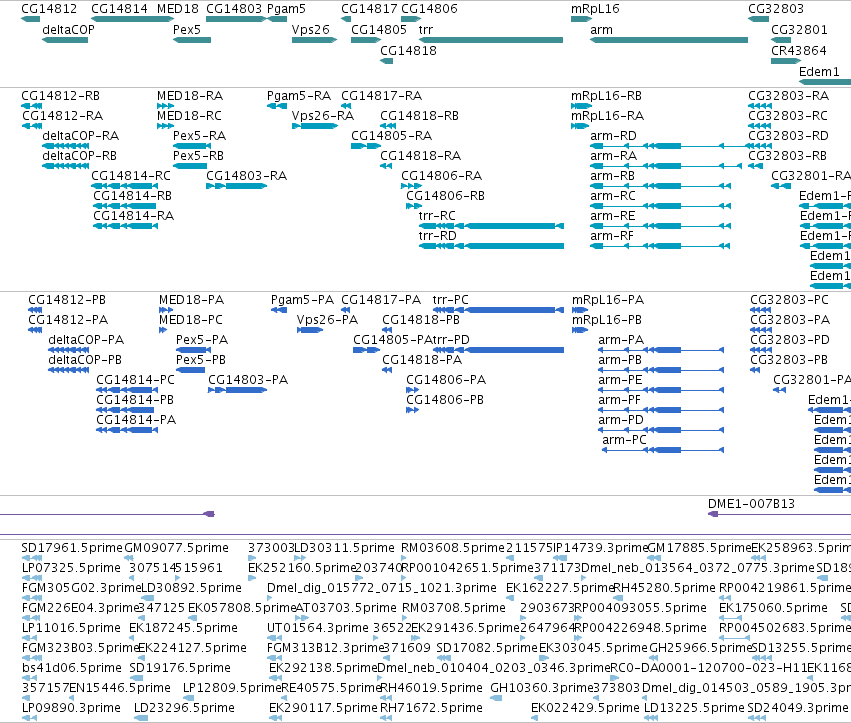Click the CG14812-RB transcript label
851x723 pixels.
tap(60, 96)
